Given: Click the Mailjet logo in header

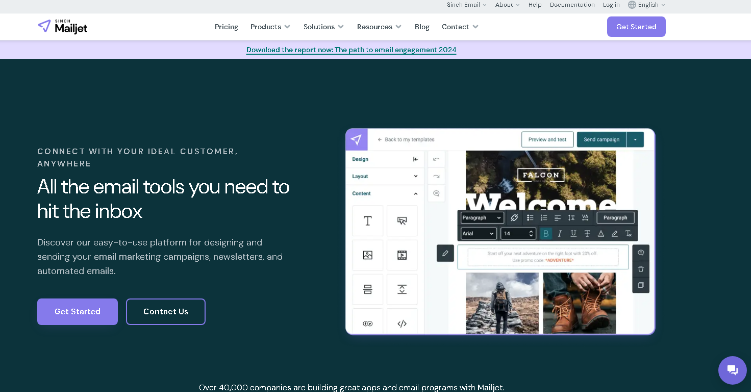Looking at the screenshot, I should pos(62,27).
